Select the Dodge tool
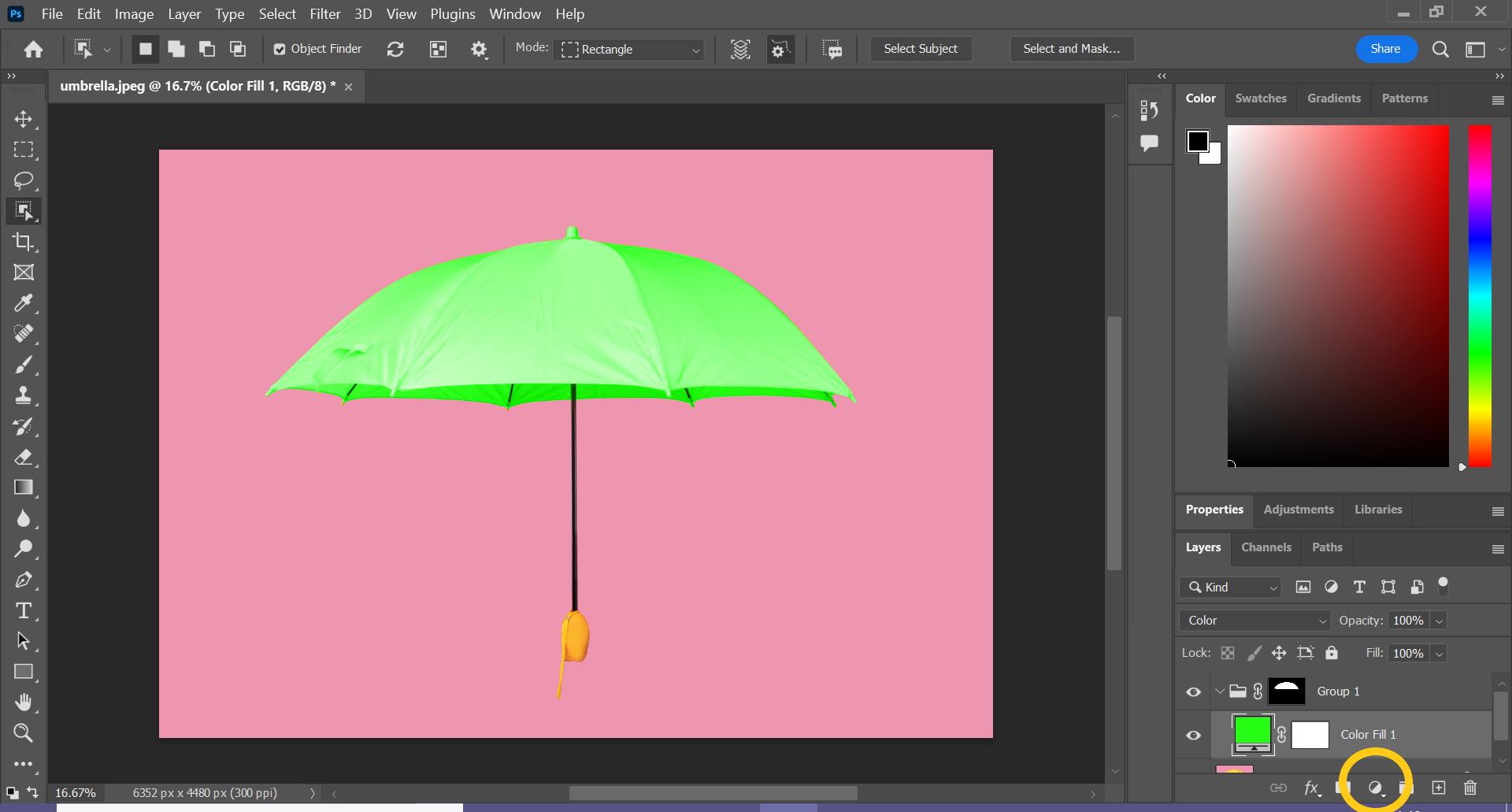1512x812 pixels. tap(24, 549)
